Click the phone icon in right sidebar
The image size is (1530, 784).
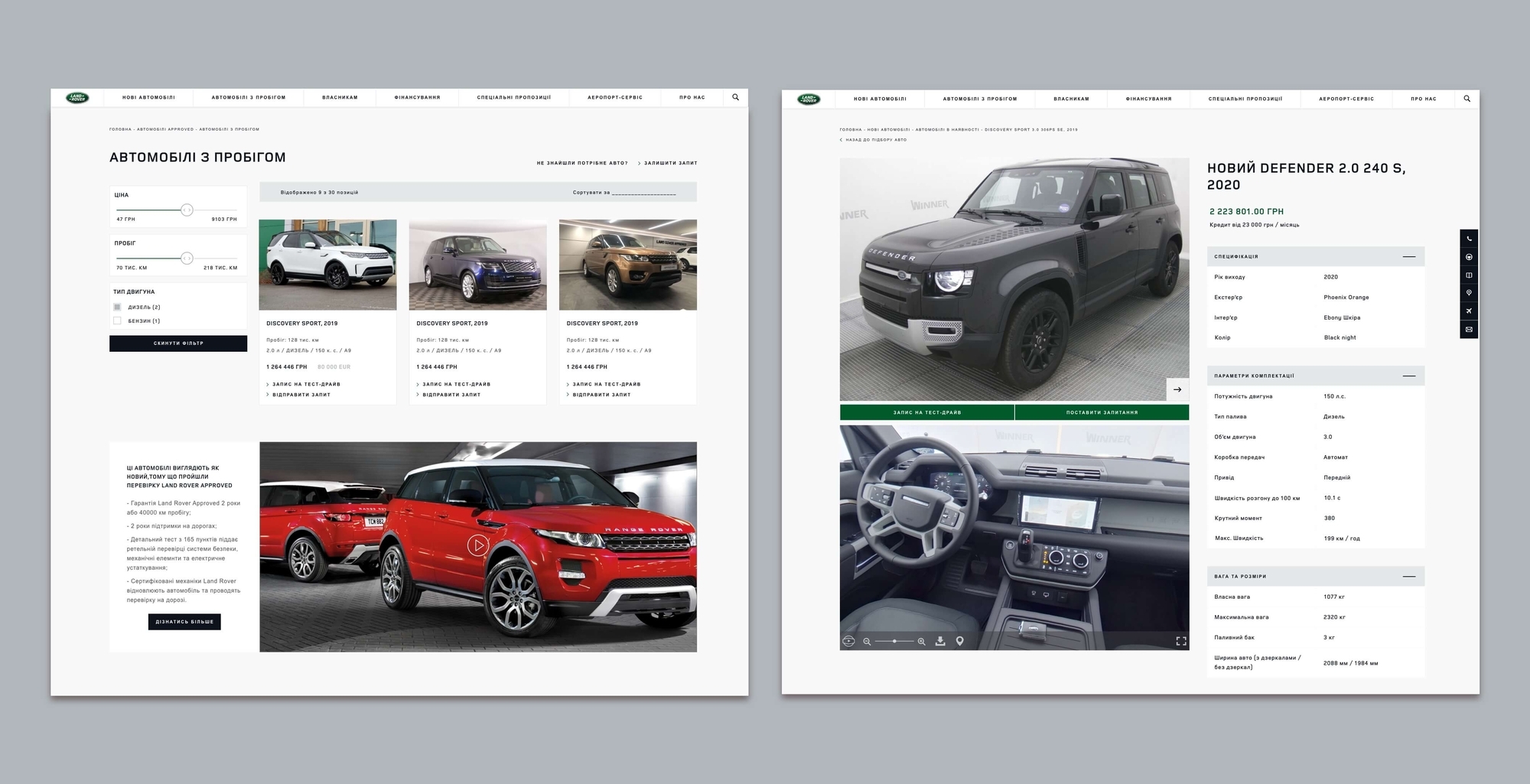1469,239
